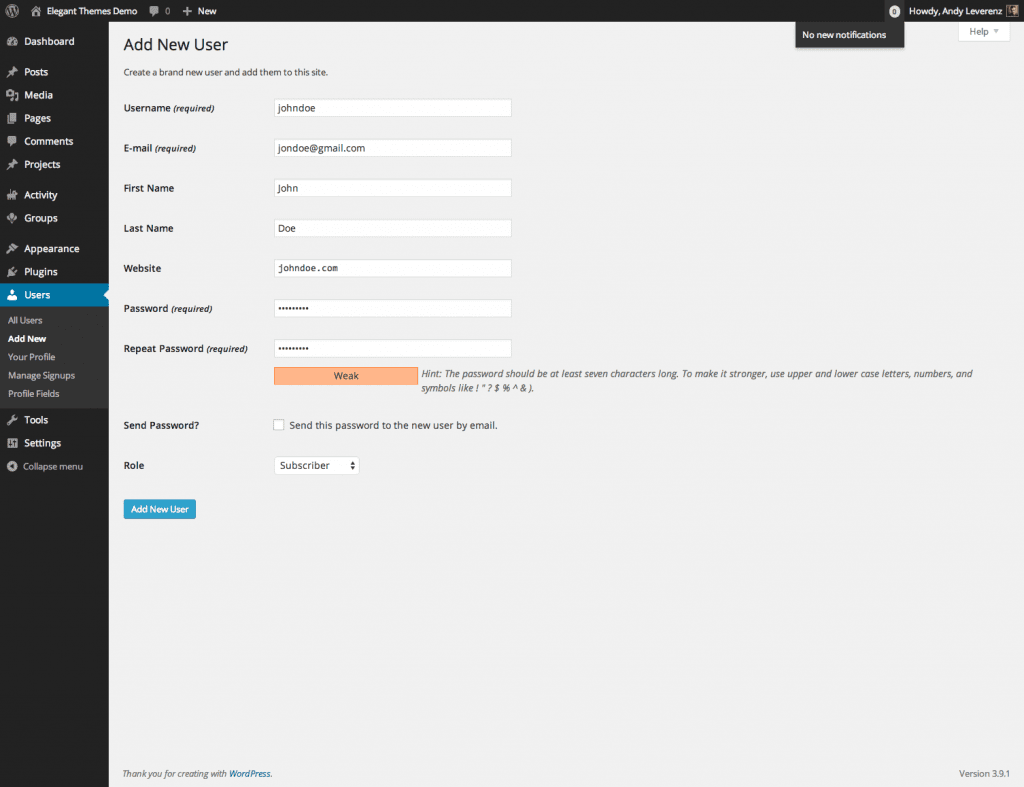This screenshot has width=1024, height=787.
Task: Open the Role dropdown showing Subscriber
Action: click(x=316, y=466)
